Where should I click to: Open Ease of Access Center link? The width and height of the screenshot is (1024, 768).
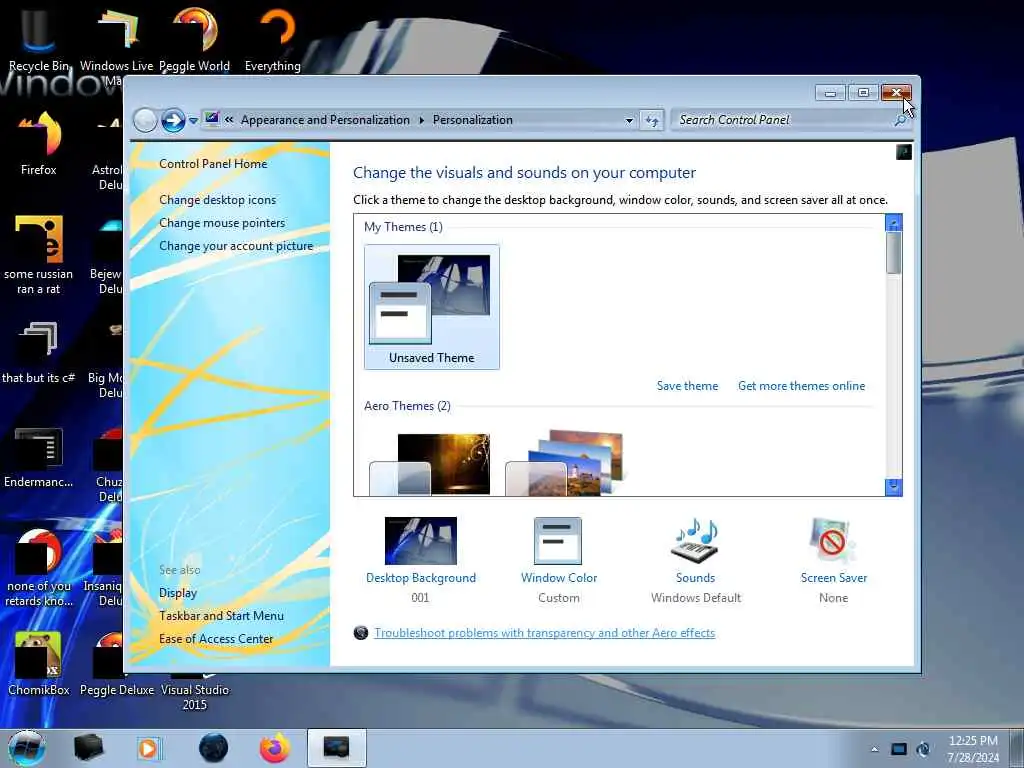pyautogui.click(x=216, y=639)
